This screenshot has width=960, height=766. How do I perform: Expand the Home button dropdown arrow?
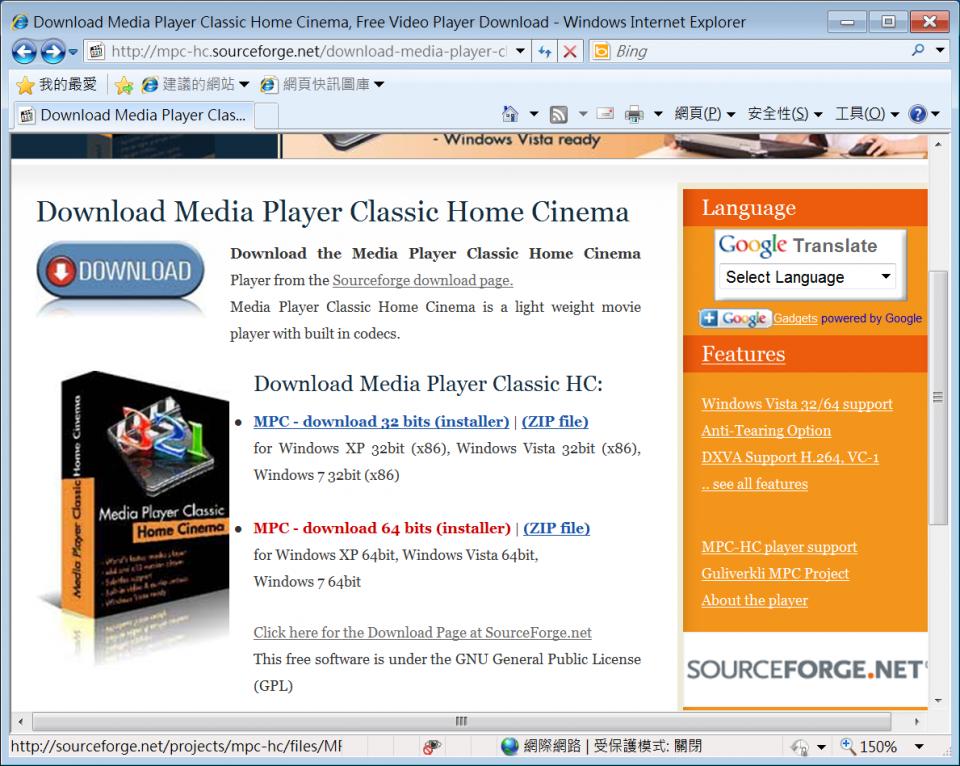[x=534, y=114]
